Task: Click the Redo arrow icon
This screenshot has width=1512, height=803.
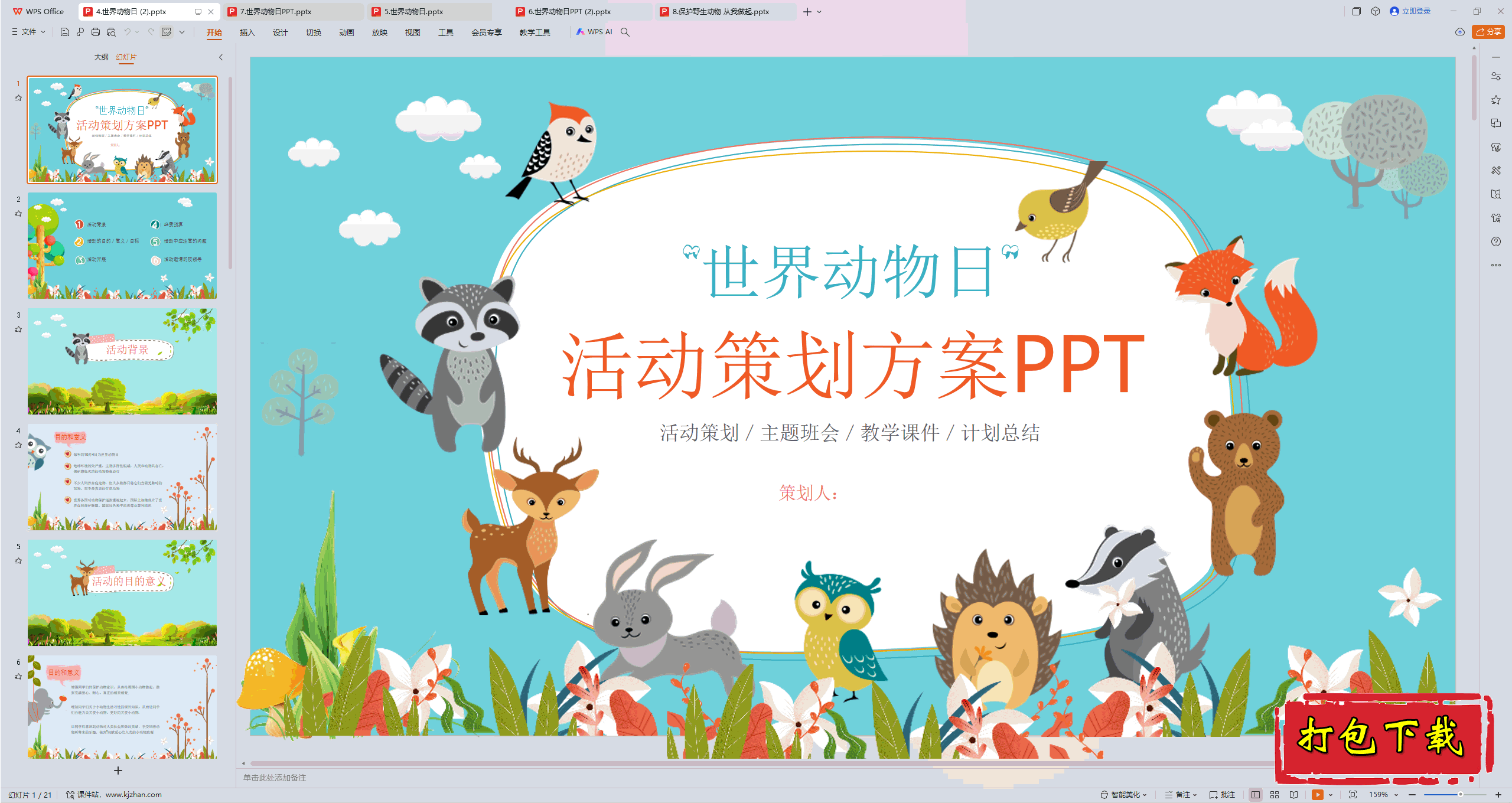Action: click(151, 32)
